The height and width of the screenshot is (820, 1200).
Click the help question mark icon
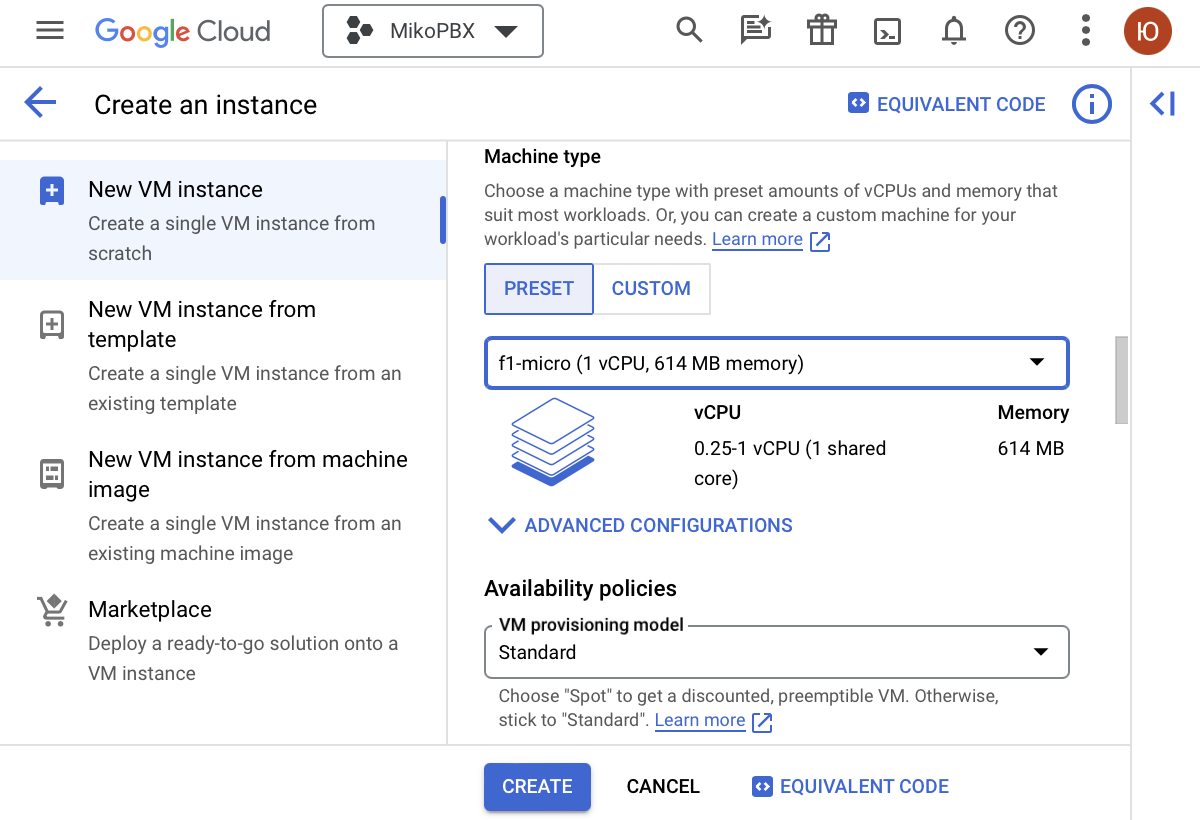point(1019,31)
